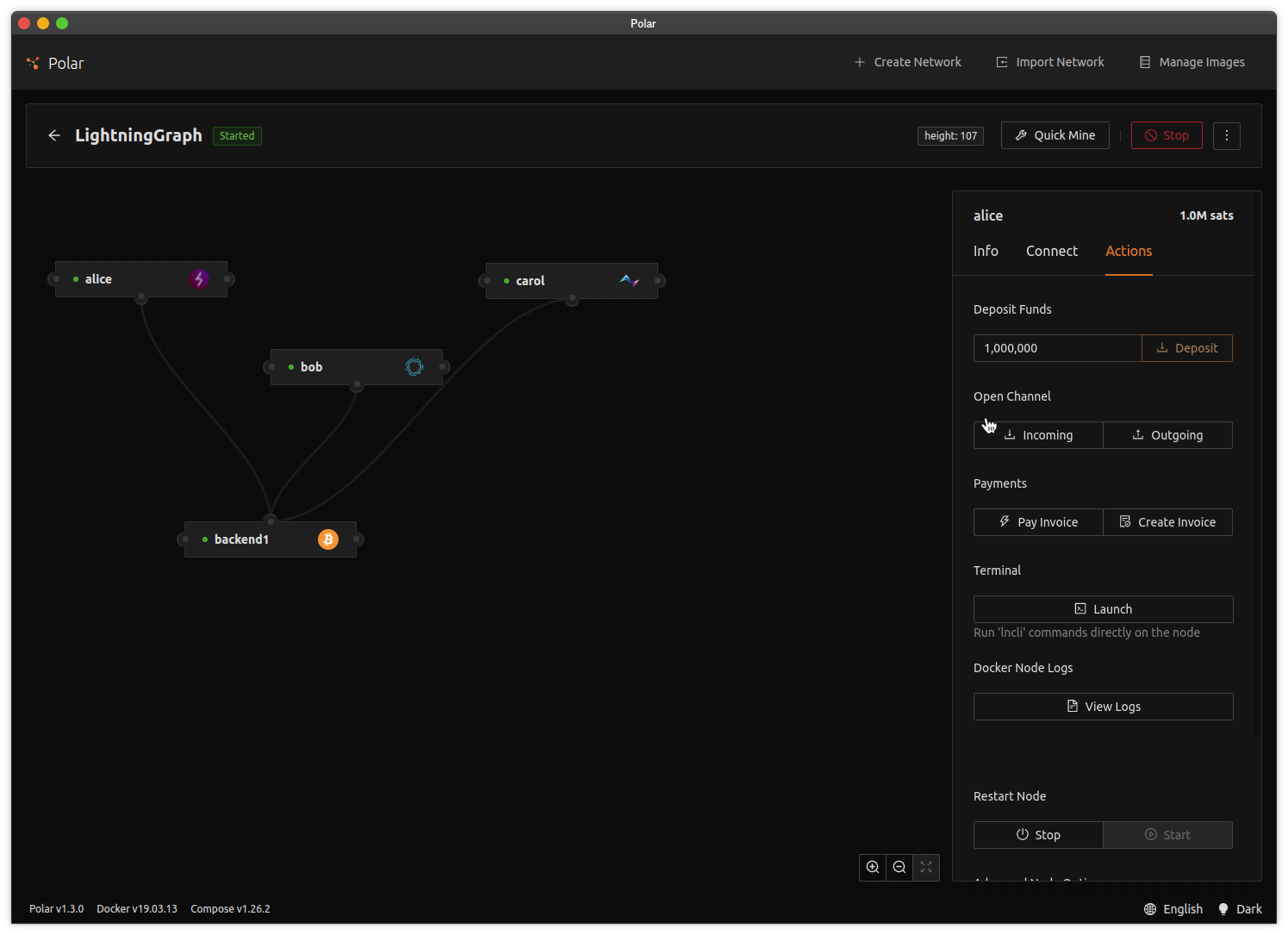Zoom out on the network canvas
The image size is (1288, 935).
pos(899,867)
